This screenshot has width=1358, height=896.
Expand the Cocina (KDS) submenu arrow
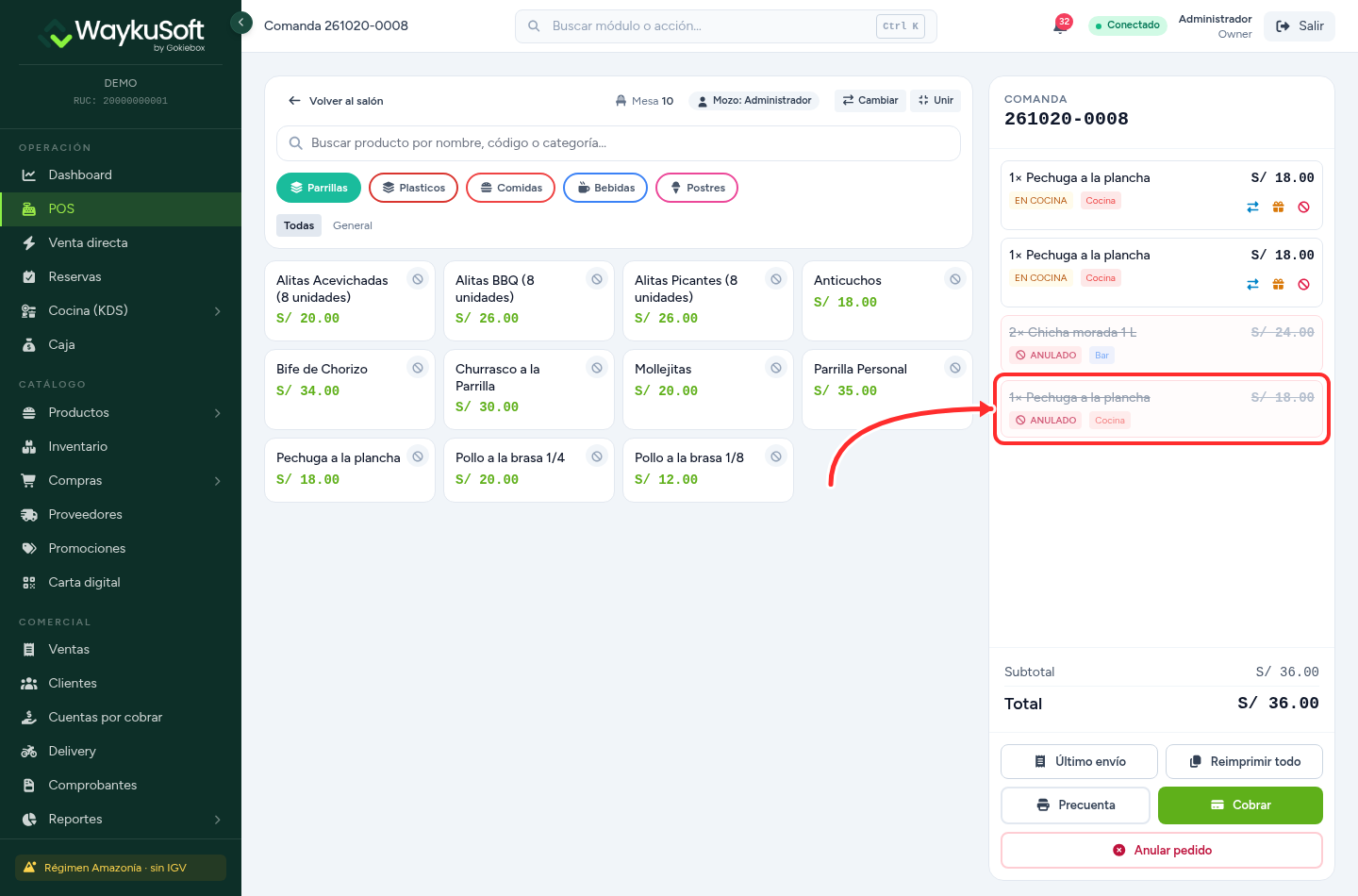[x=218, y=310]
